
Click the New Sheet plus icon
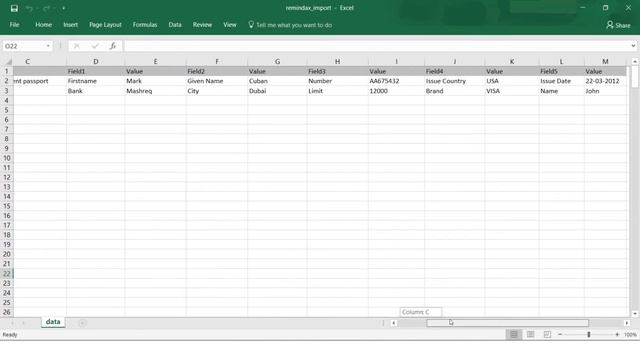click(x=82, y=323)
